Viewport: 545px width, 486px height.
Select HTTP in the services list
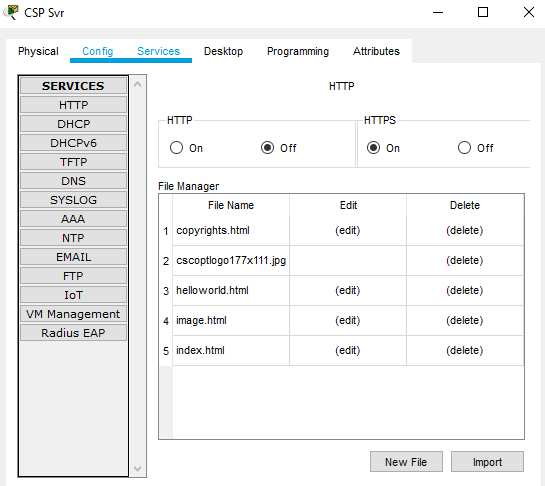tap(73, 105)
